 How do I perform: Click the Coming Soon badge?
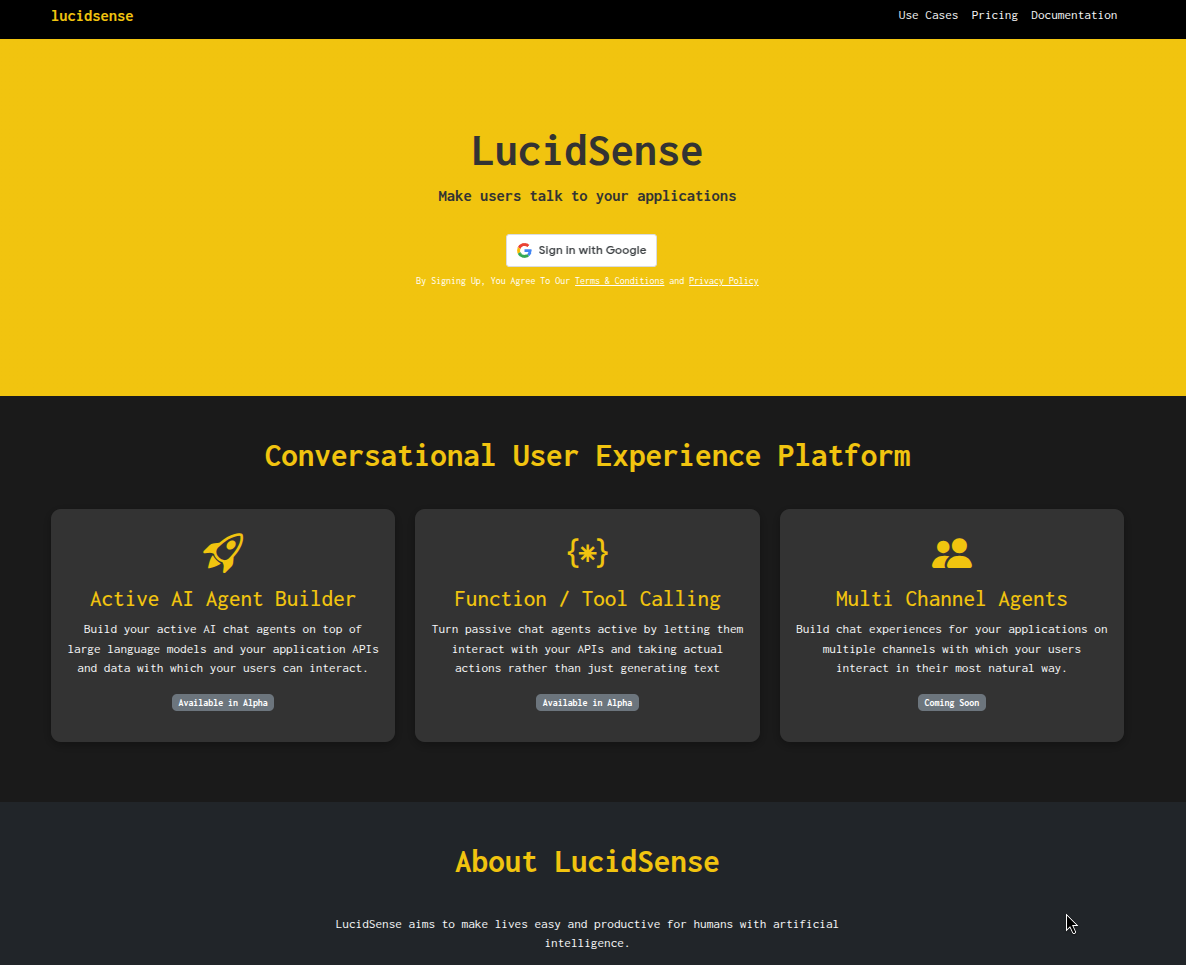click(951, 703)
